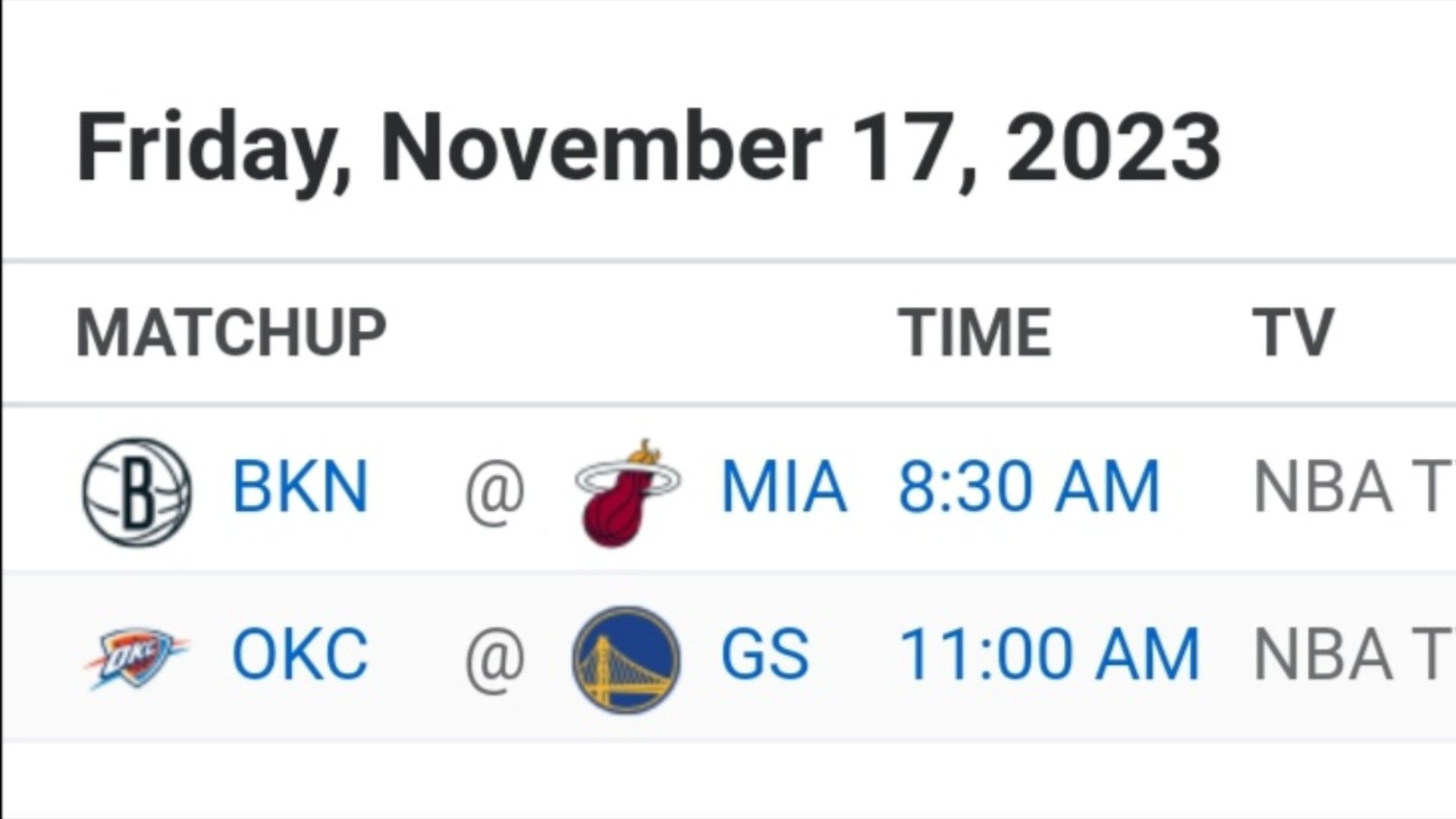Click the Brooklyn Nets logo

tap(136, 491)
